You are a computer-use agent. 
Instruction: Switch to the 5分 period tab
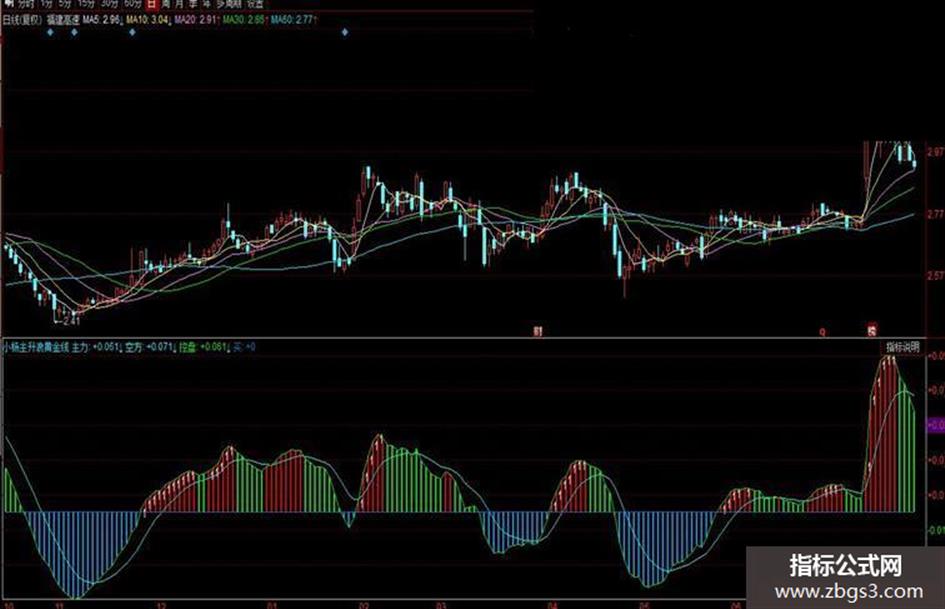(x=64, y=4)
